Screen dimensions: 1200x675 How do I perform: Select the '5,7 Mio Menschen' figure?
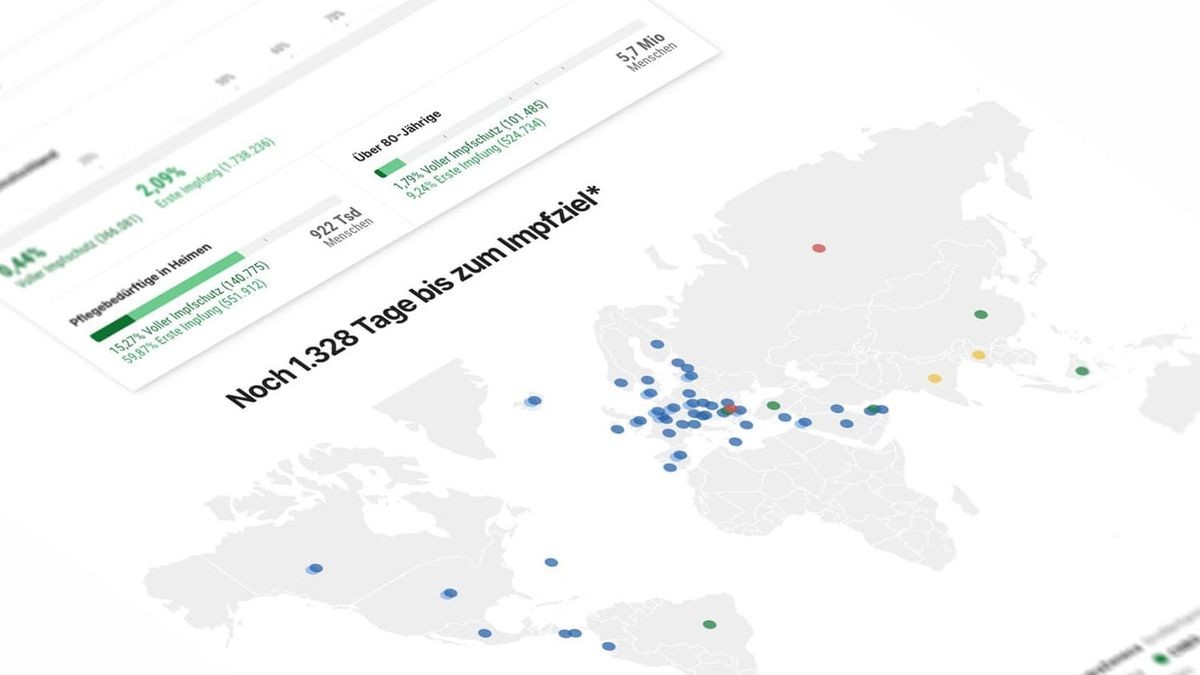tap(646, 56)
